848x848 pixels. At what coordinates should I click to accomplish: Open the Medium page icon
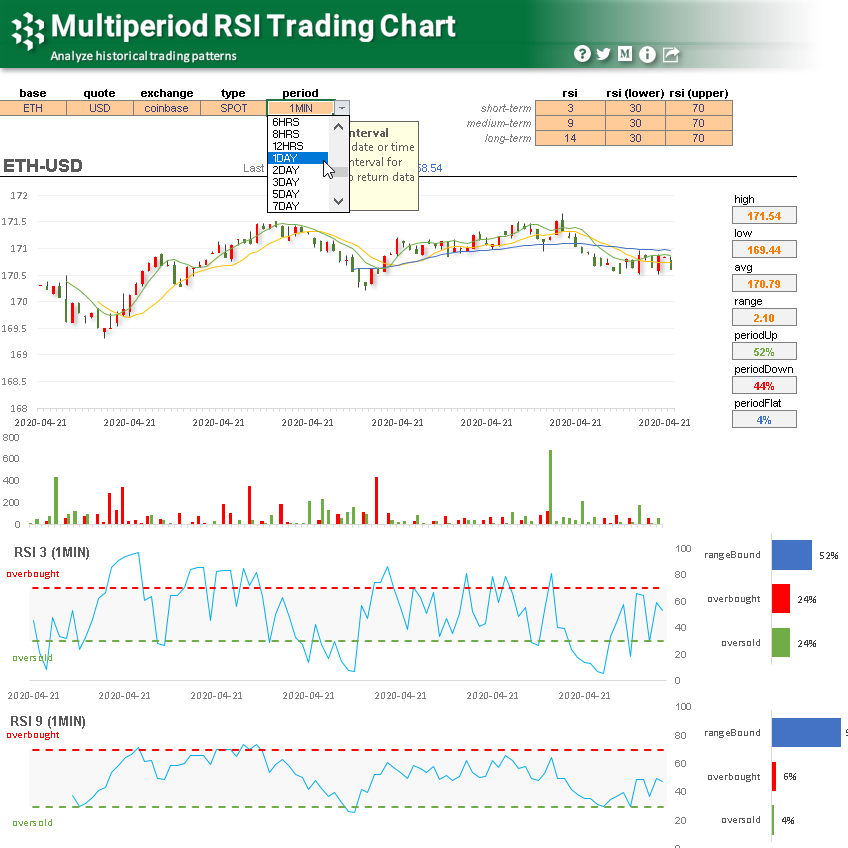625,54
